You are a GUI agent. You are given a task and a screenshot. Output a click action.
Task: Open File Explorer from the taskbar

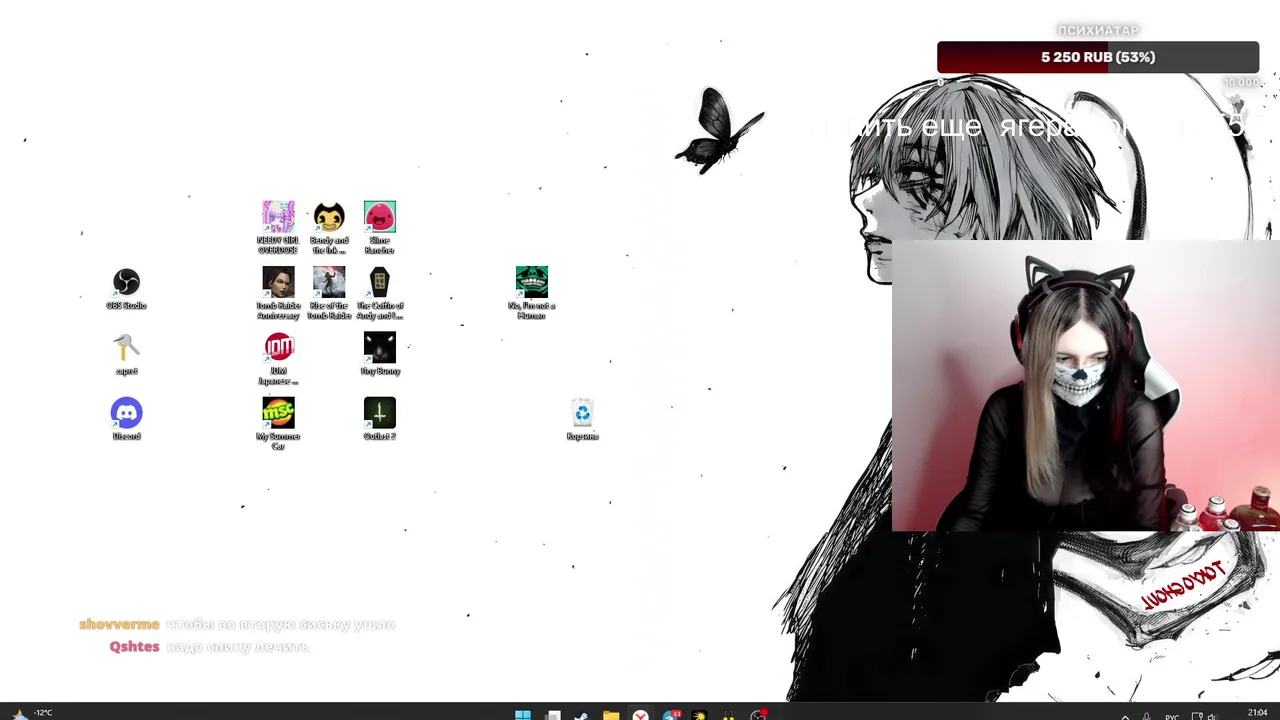[x=610, y=714]
